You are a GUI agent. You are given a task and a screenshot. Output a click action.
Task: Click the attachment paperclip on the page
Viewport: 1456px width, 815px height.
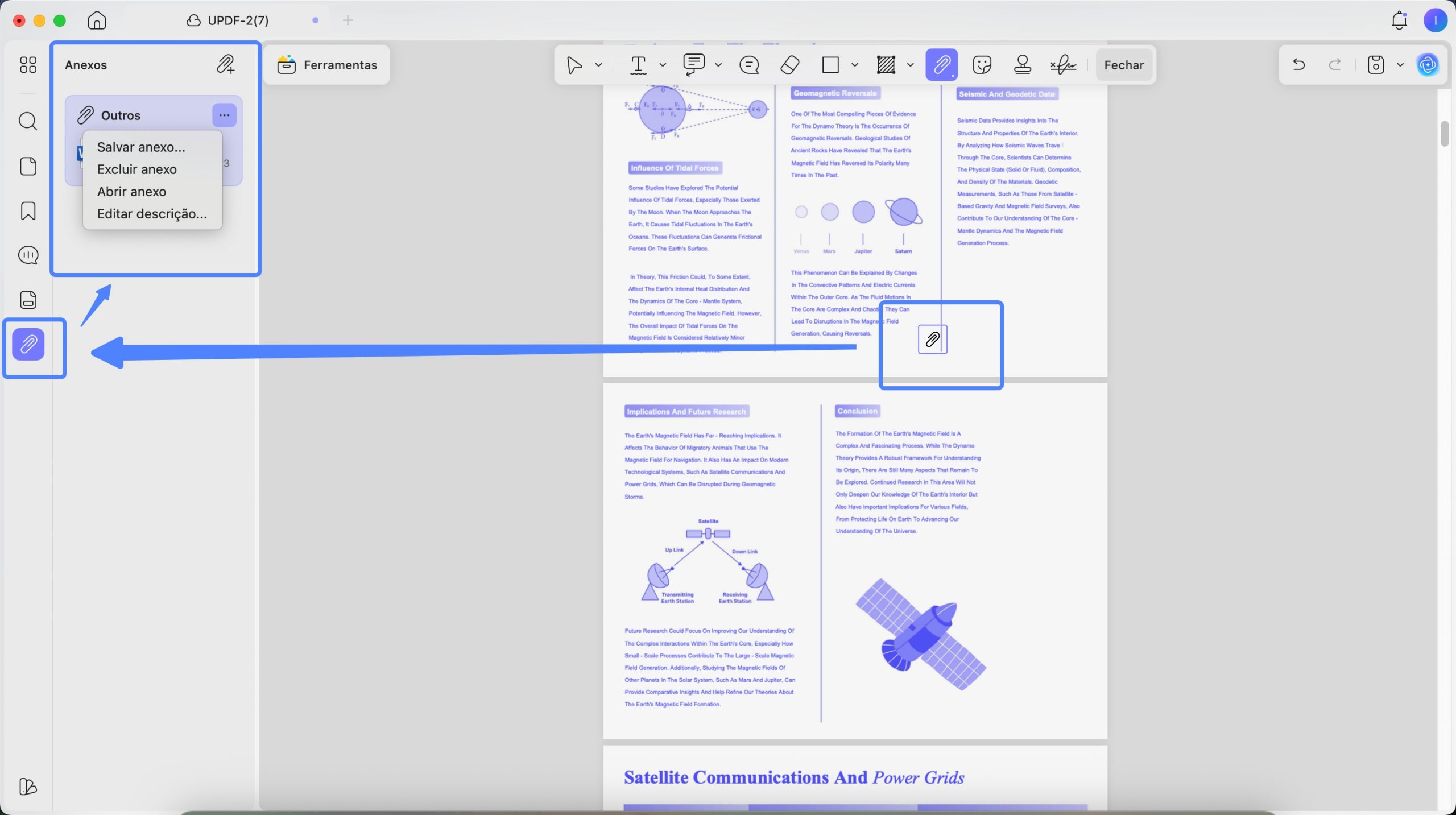click(933, 340)
